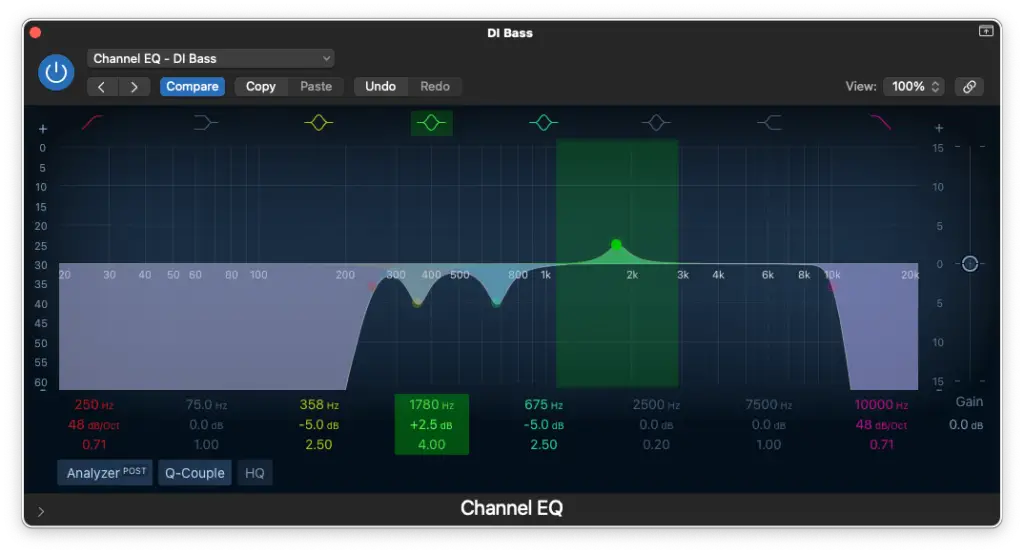Click the plus icon above left analyzer scale
This screenshot has height=554, width=1024.
pos(42,129)
